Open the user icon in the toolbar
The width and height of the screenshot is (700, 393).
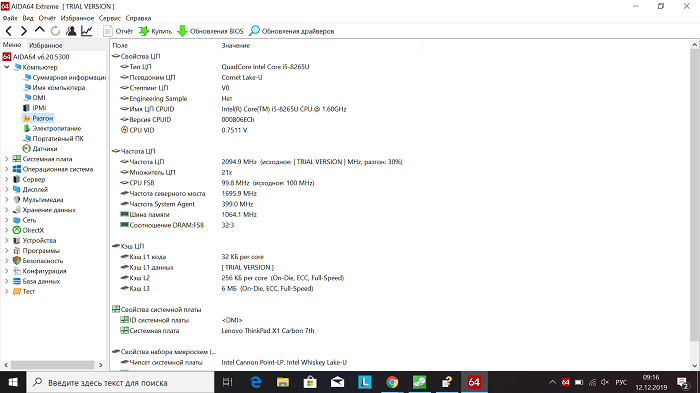point(71,31)
